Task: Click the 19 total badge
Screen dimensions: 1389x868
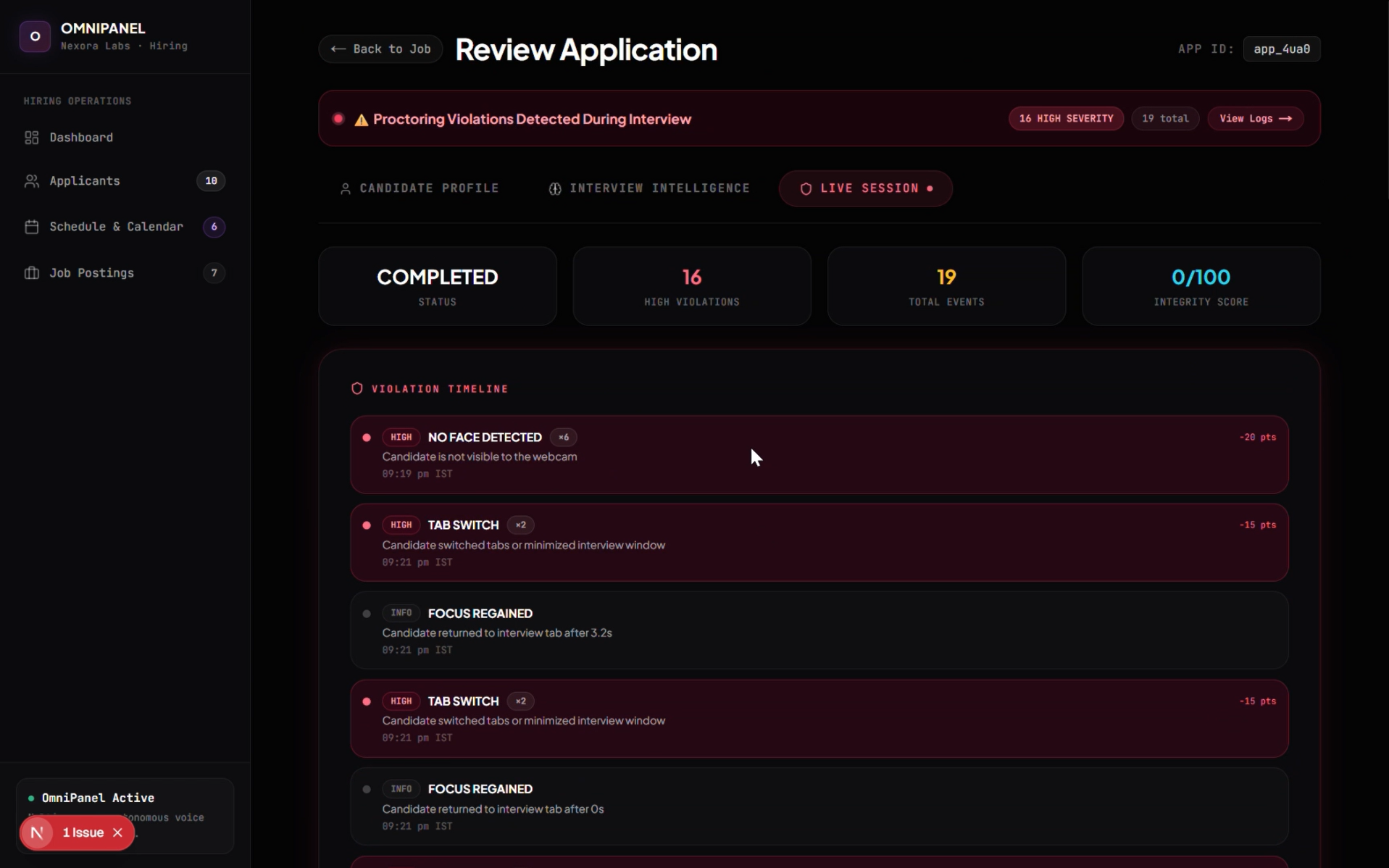Action: pos(1165,119)
